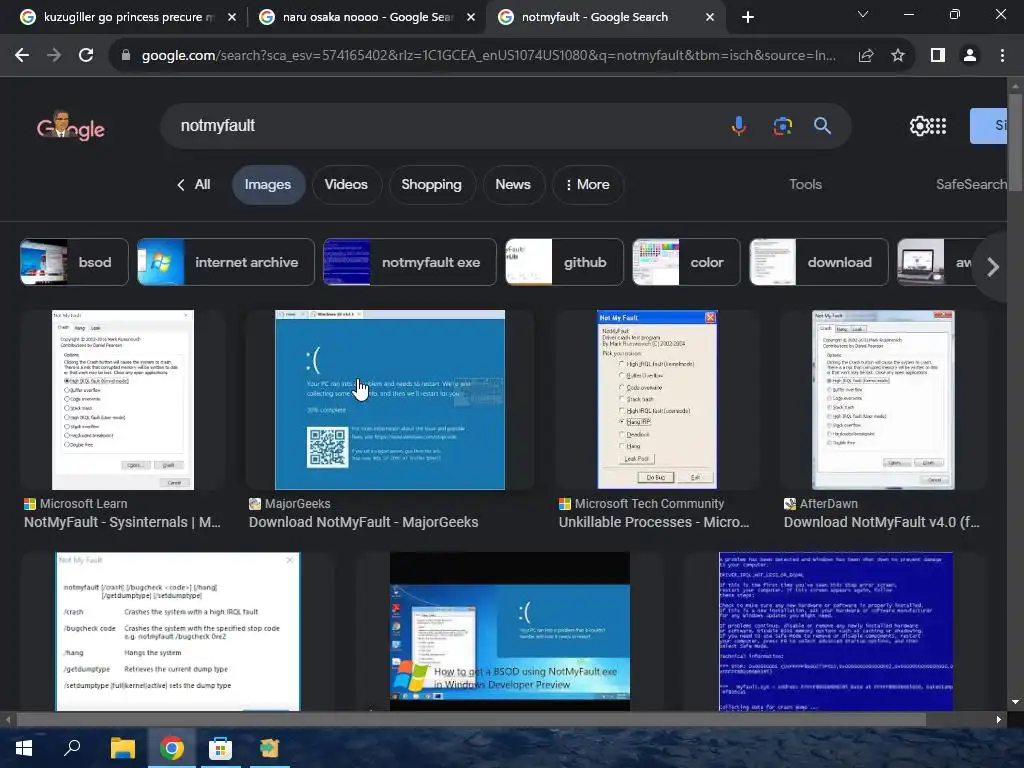This screenshot has height=768, width=1024.
Task: Open the notmyfault command usage thumbnail
Action: 178,632
